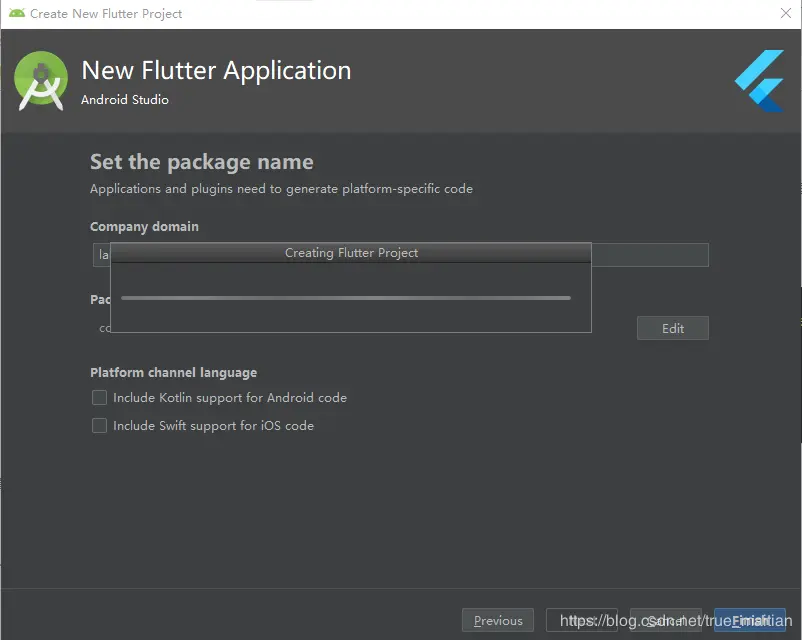Click Edit next to the package name
The width and height of the screenshot is (802, 640).
pyautogui.click(x=673, y=328)
